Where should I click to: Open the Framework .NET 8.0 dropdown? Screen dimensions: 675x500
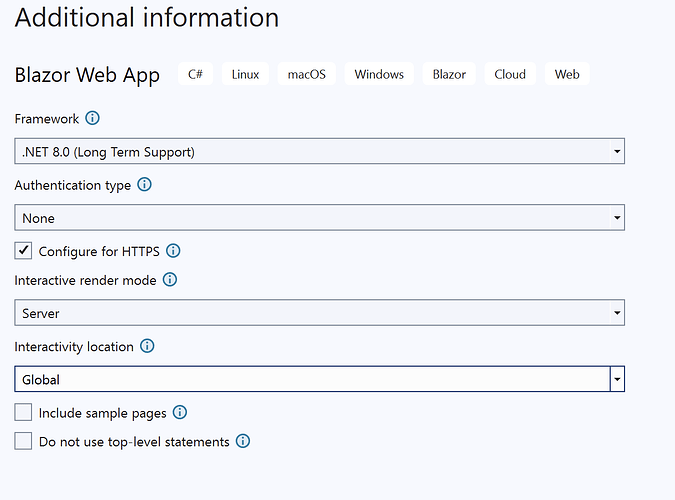(319, 152)
